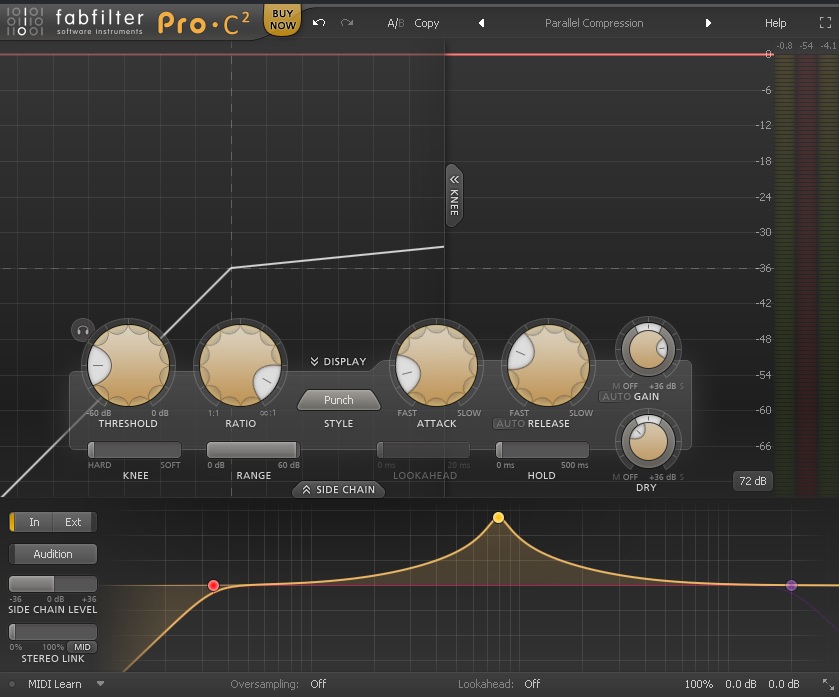
Task: Click the first 0.0 dB input level
Action: [741, 684]
